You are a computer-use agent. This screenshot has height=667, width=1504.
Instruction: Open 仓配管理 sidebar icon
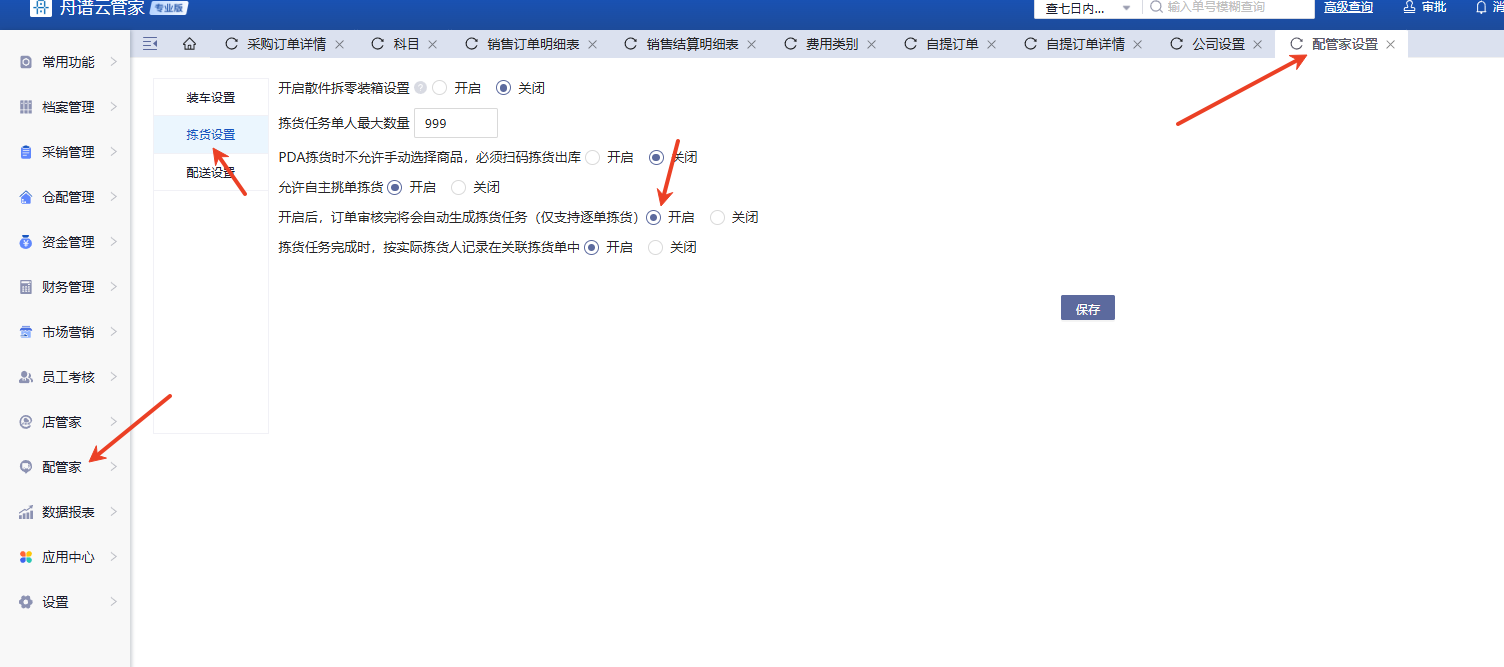point(26,197)
